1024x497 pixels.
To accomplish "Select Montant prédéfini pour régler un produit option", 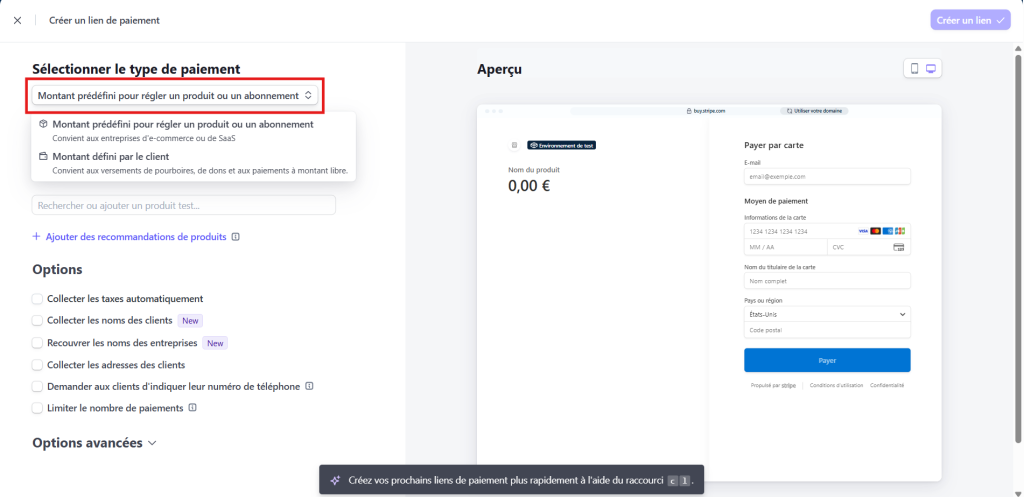I will click(x=175, y=124).
